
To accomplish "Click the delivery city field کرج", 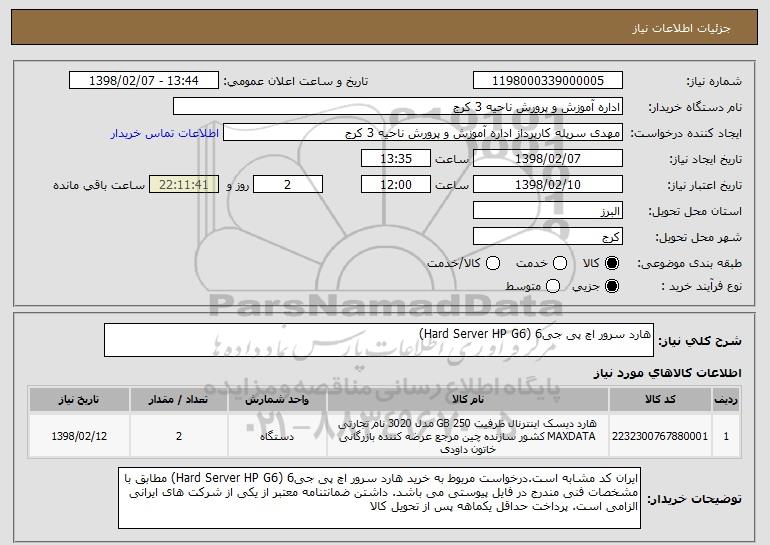I will pos(548,237).
